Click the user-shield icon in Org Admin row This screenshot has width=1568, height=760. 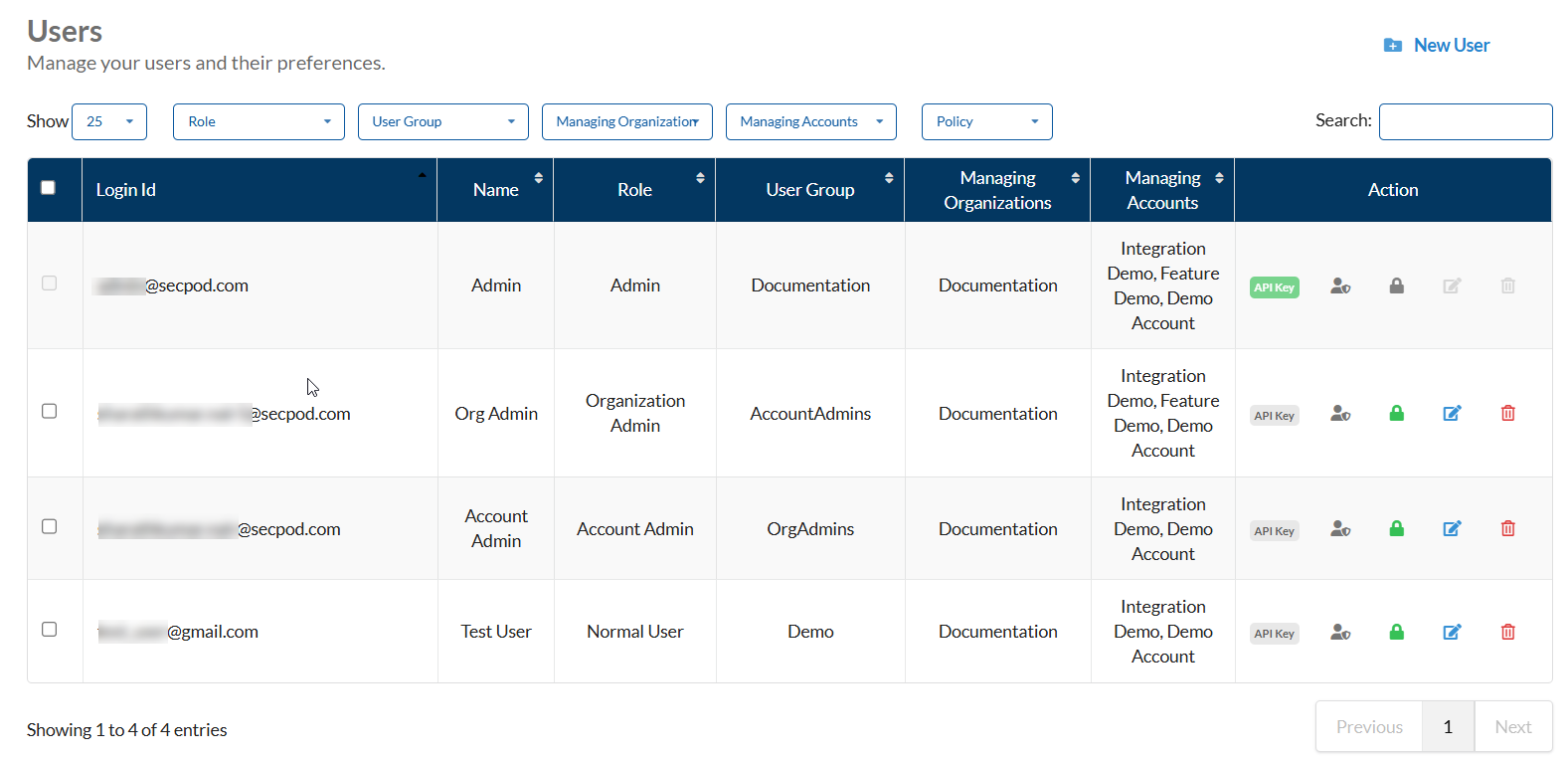pyautogui.click(x=1340, y=414)
